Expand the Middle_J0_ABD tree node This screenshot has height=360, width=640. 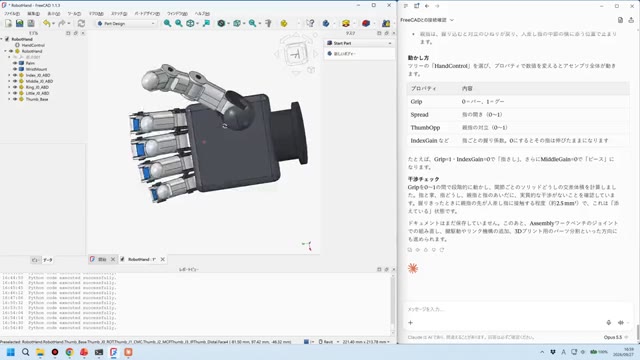point(9,81)
